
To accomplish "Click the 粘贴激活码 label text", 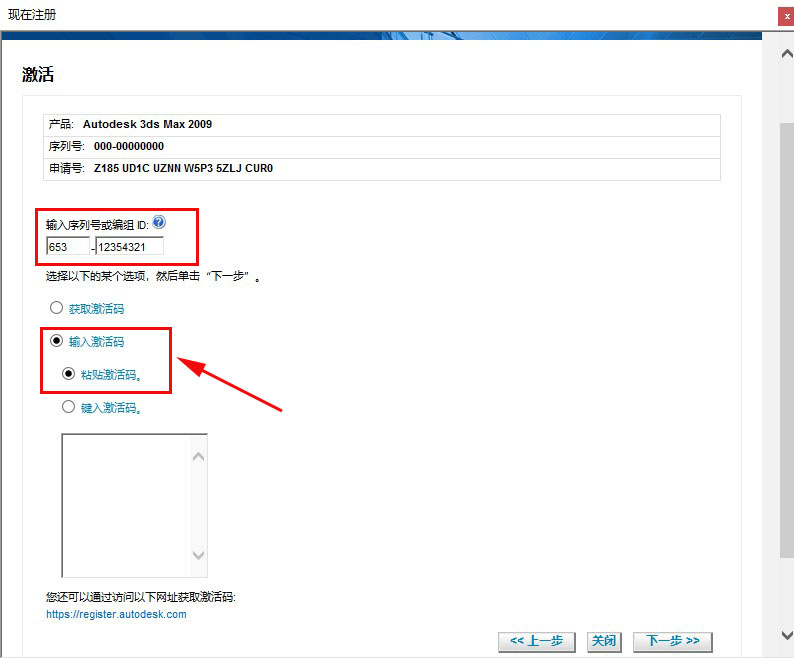I will point(111,375).
